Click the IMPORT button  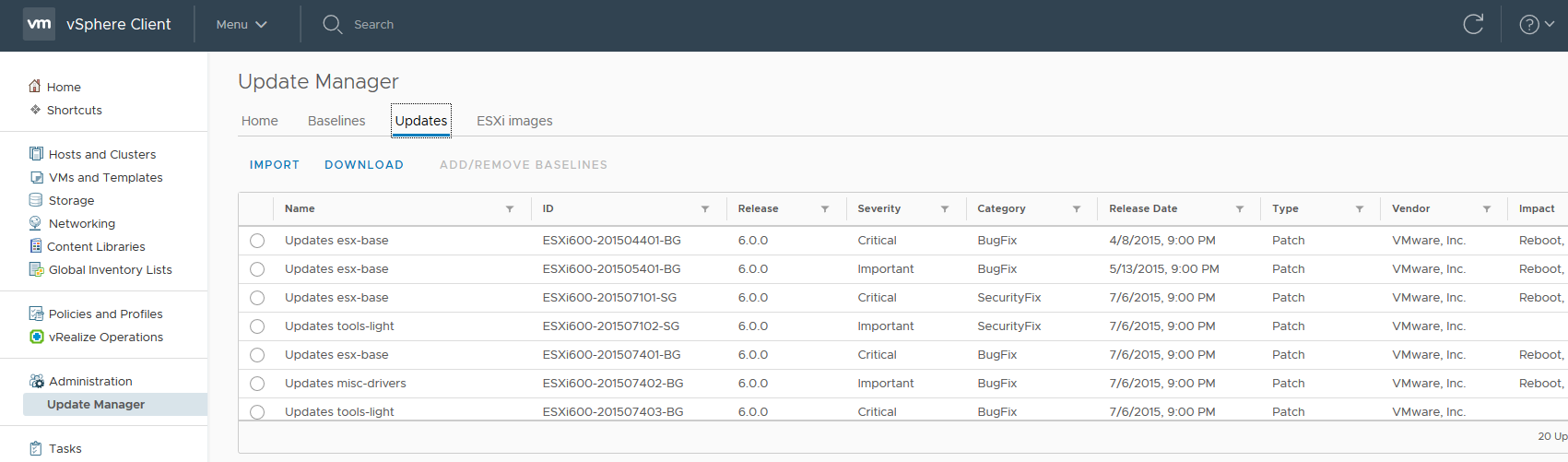(x=275, y=165)
